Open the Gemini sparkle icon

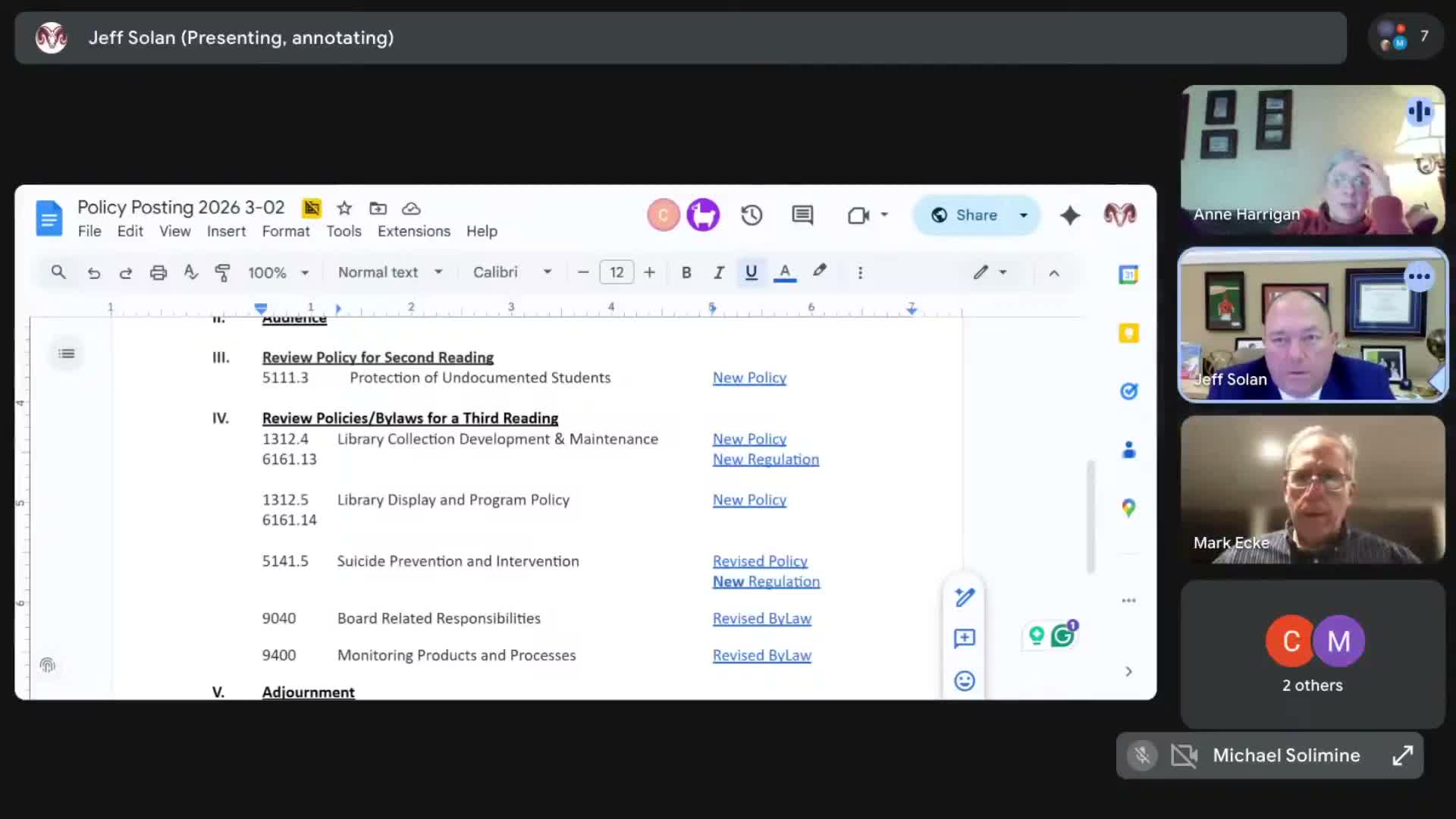pos(1069,215)
